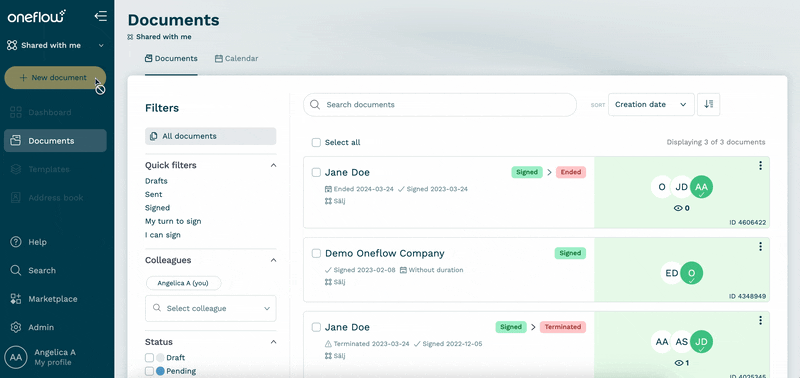Click the ID 4348949 label
The width and height of the screenshot is (800, 378).
(x=747, y=296)
